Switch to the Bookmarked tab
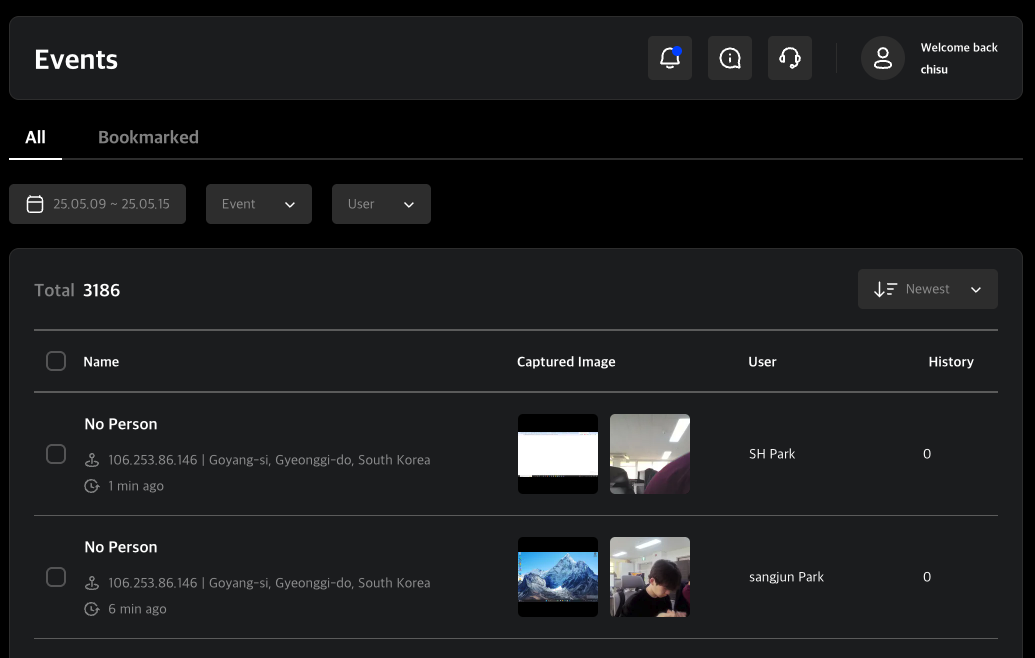 tap(148, 138)
